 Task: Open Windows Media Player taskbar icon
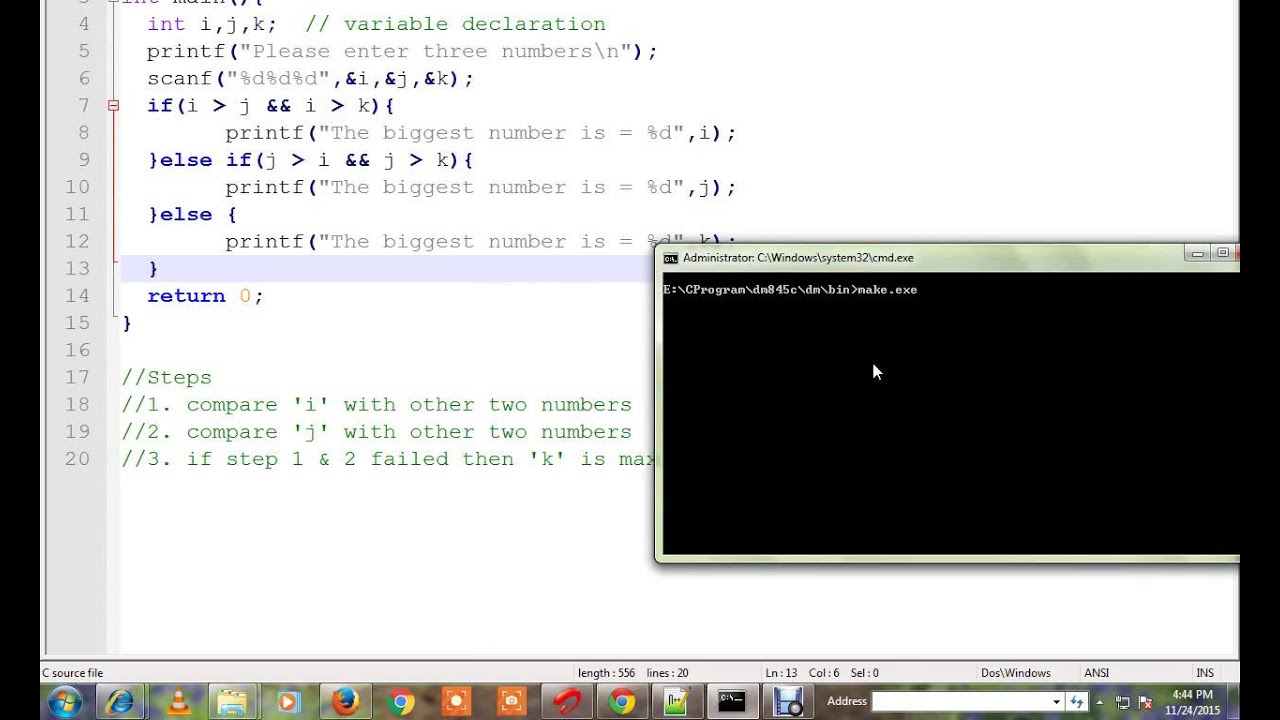pyautogui.click(x=288, y=702)
